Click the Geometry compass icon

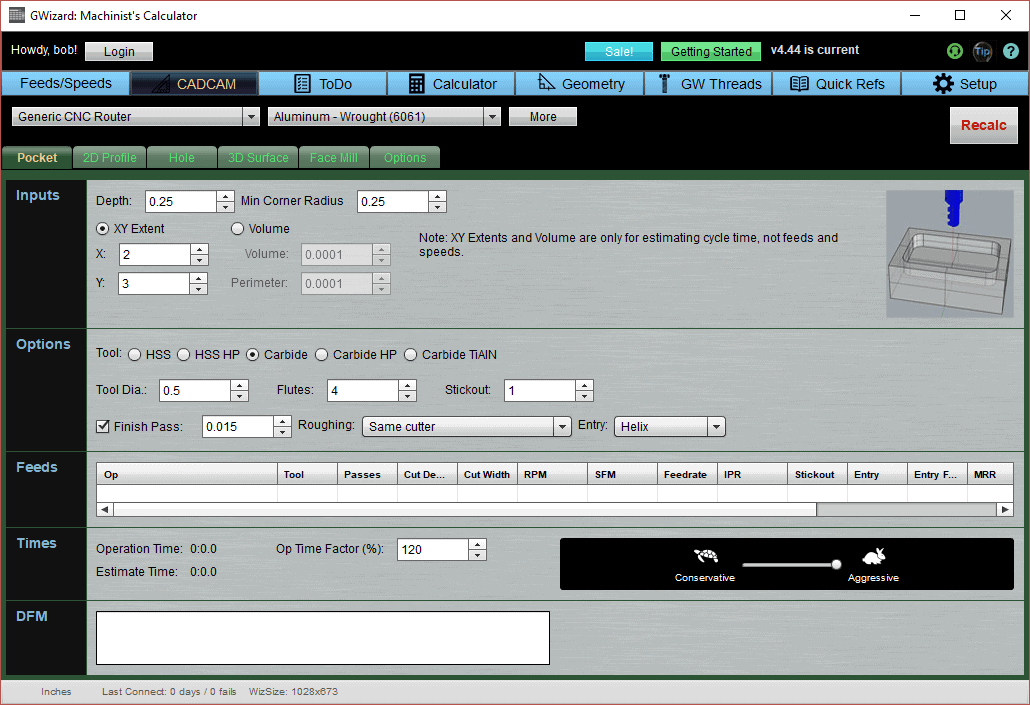(x=544, y=84)
